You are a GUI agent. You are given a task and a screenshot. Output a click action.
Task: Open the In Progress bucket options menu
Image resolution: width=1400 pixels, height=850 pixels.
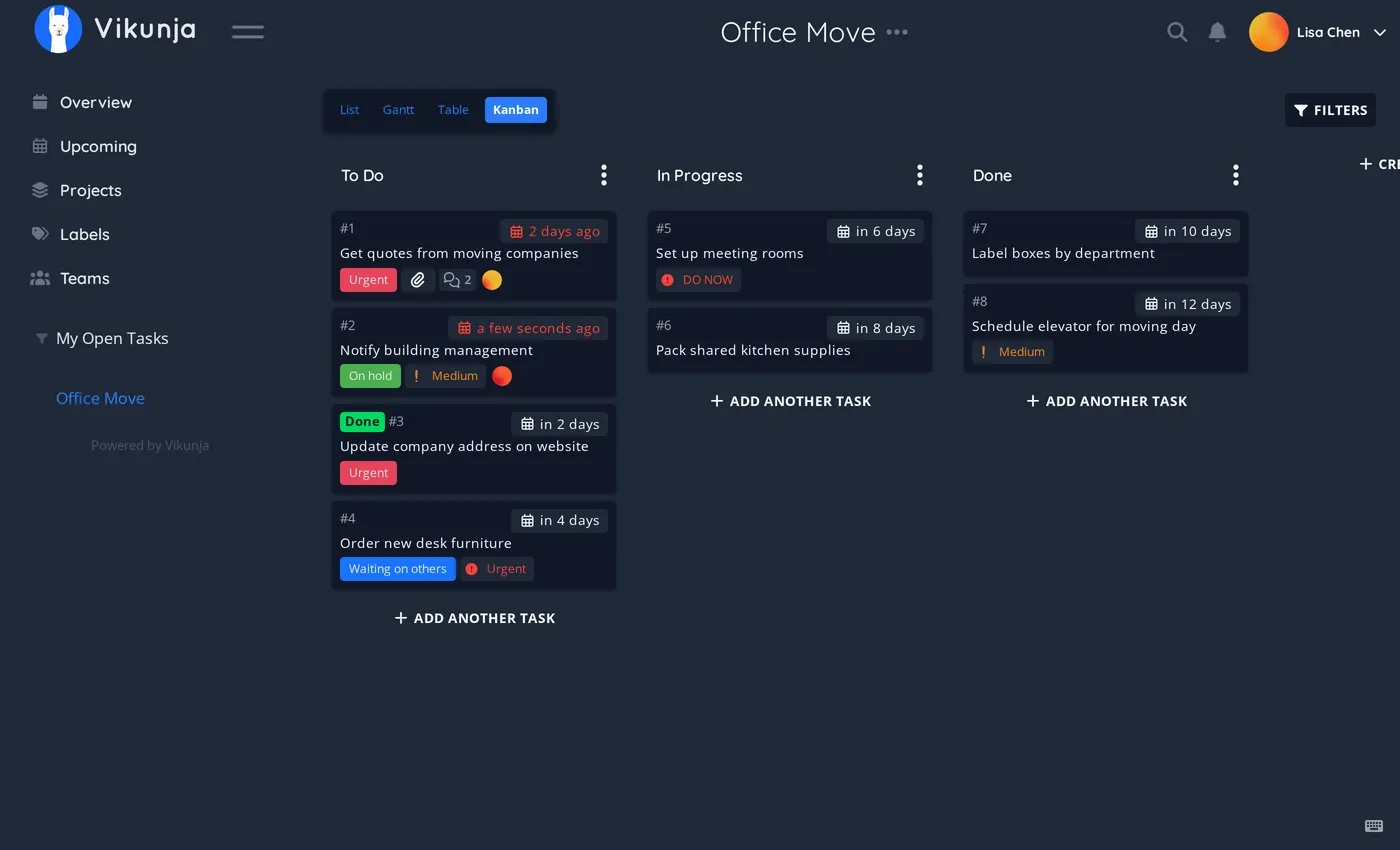[x=919, y=175]
